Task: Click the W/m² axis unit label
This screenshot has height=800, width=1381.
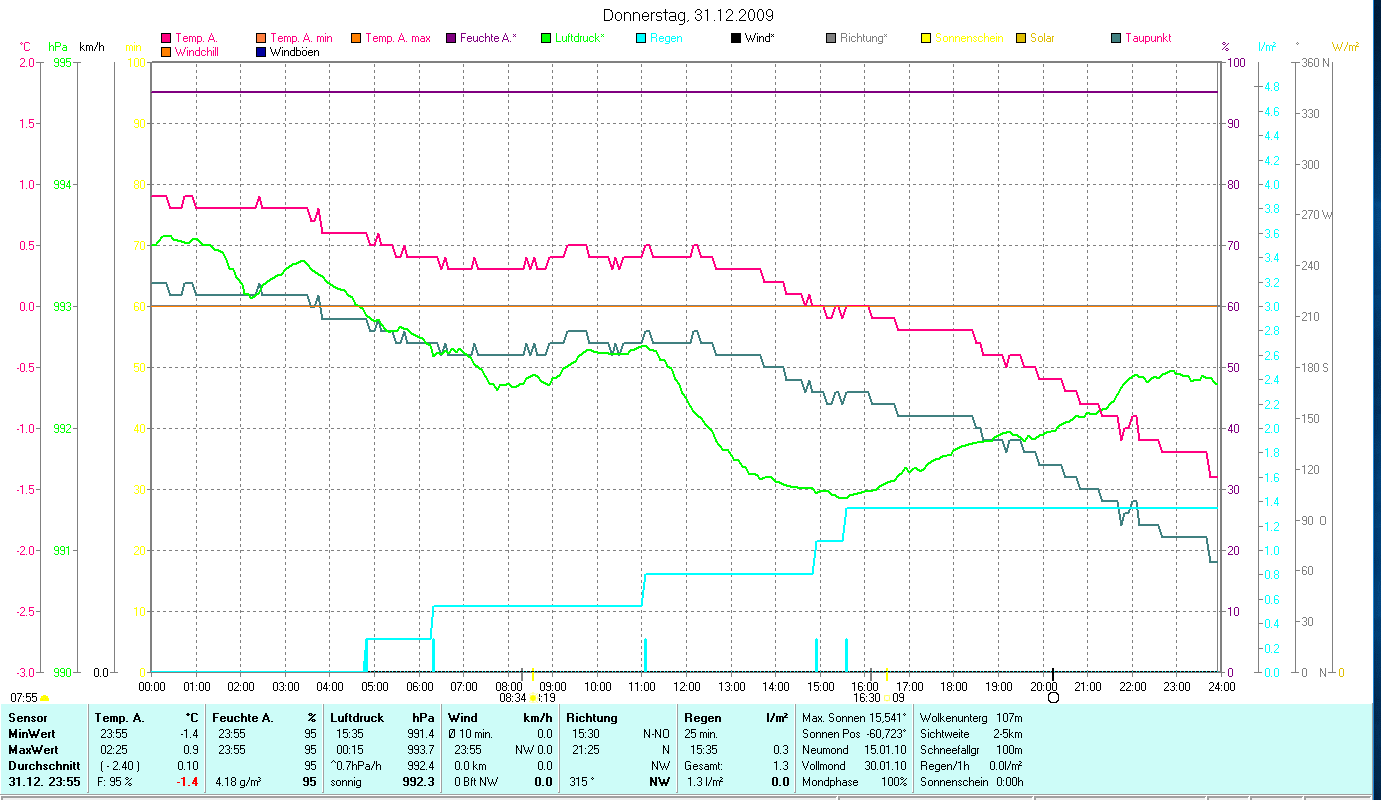Action: click(1346, 47)
